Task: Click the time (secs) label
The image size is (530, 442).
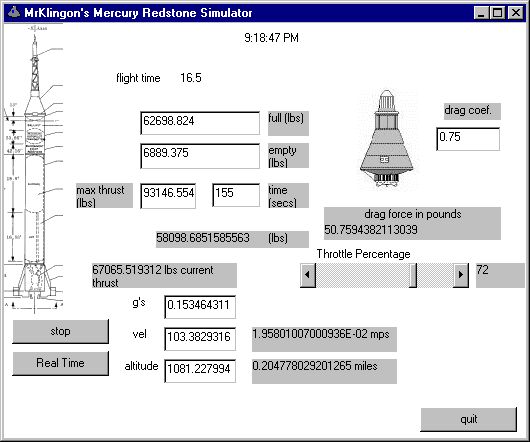Action: 288,196
